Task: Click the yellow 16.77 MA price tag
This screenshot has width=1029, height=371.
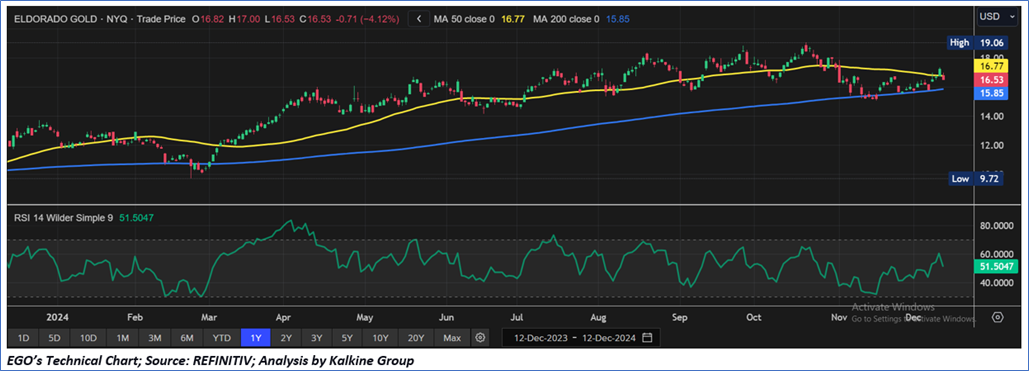Action: 990,66
